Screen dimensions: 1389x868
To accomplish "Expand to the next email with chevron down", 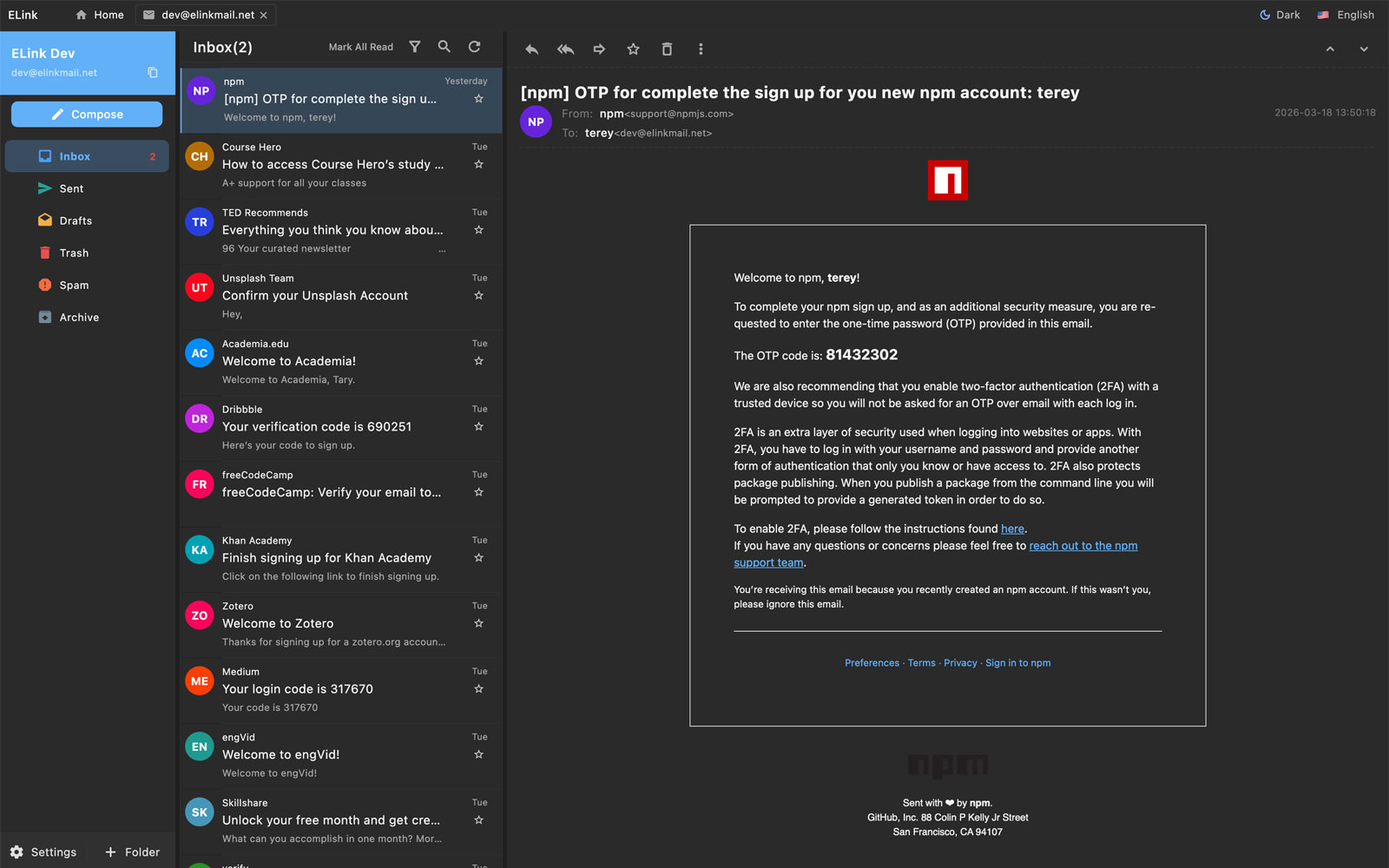I will pos(1363,49).
